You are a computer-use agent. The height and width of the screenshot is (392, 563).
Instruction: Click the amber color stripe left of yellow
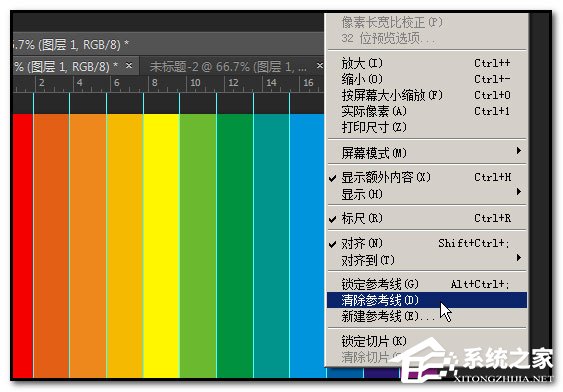pyautogui.click(x=125, y=246)
